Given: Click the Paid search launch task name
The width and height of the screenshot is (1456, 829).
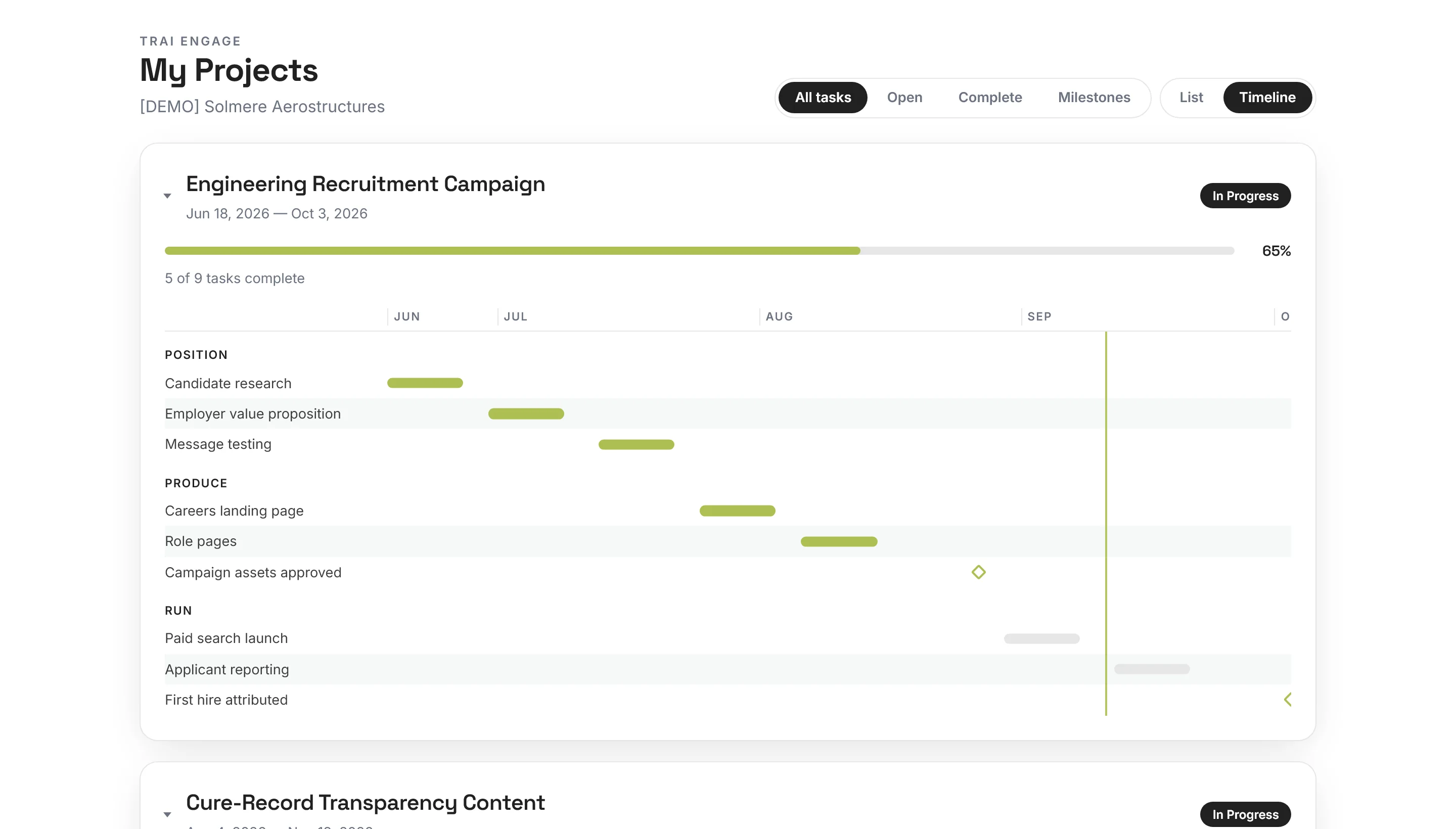Looking at the screenshot, I should (x=226, y=638).
